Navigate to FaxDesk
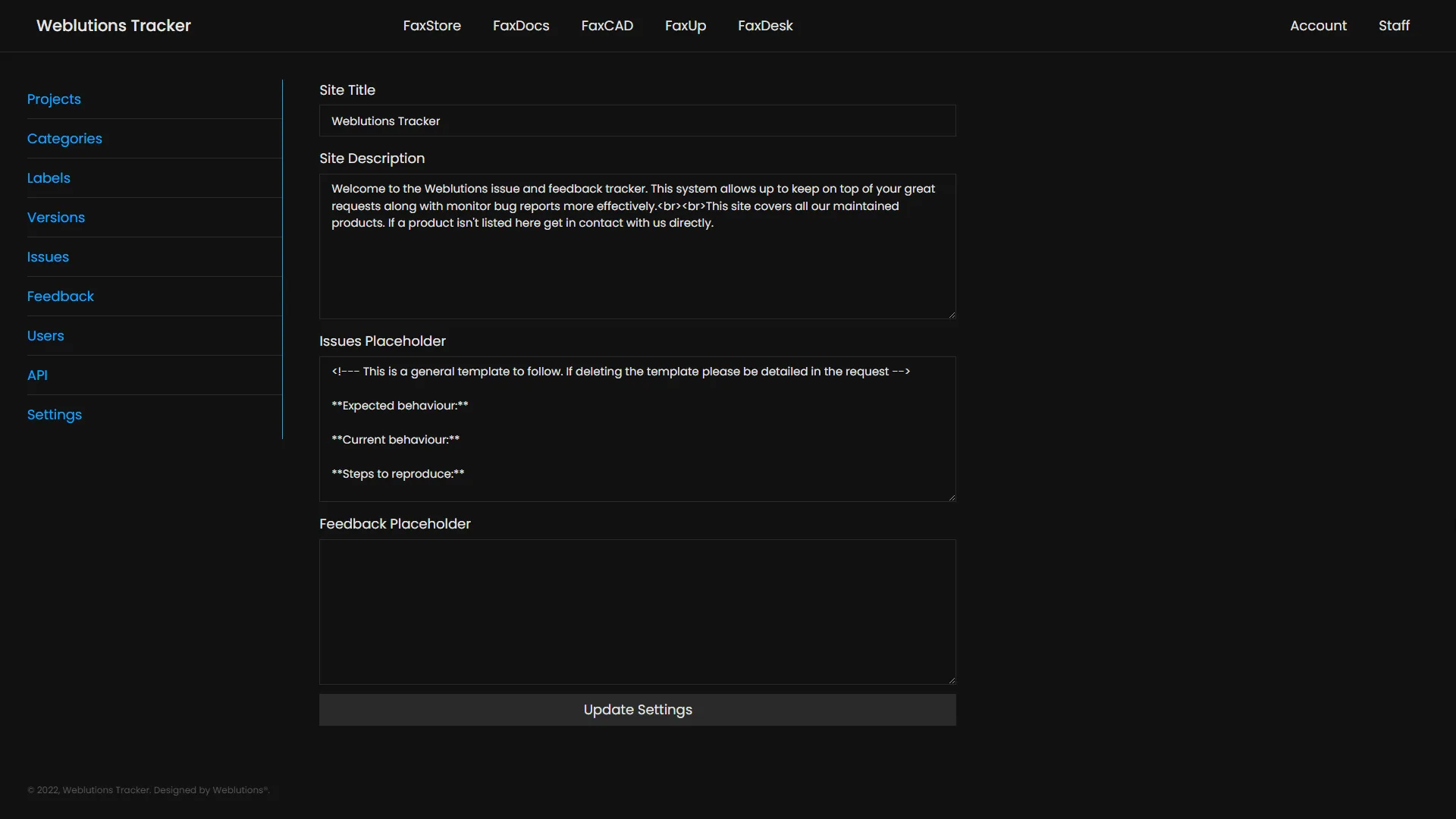The height and width of the screenshot is (819, 1456). coord(765,25)
